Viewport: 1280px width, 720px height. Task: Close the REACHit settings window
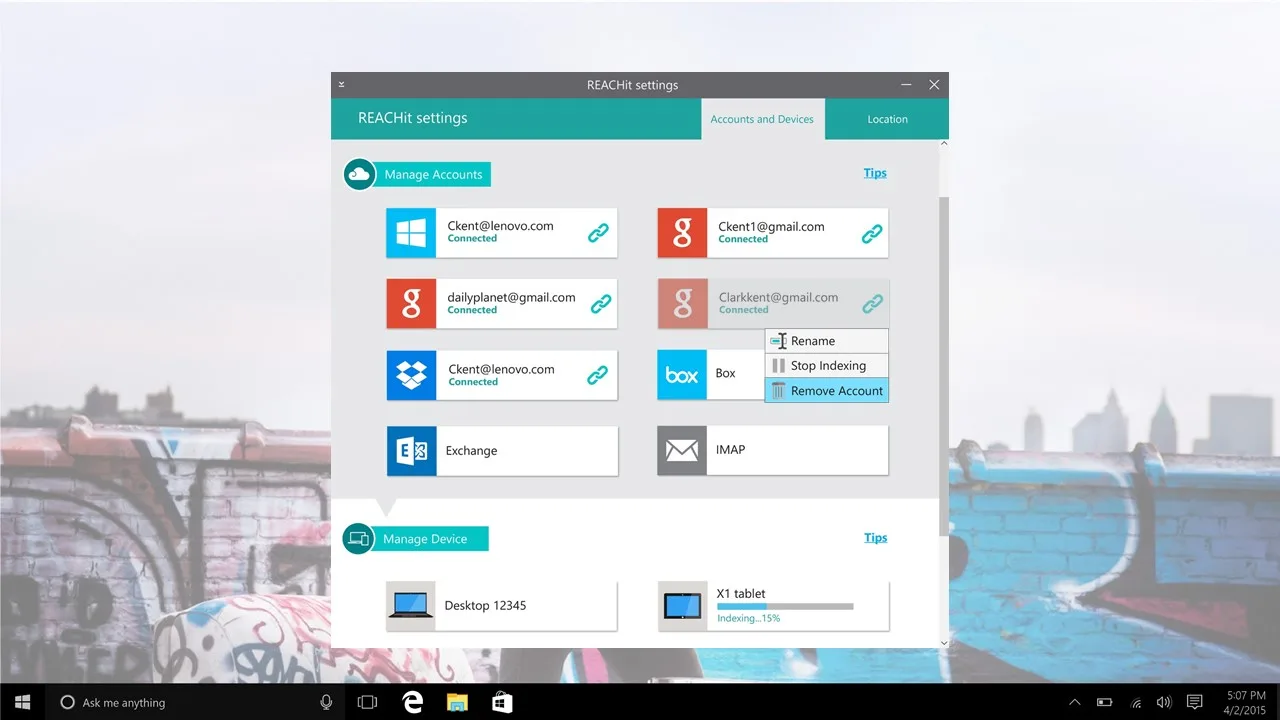(x=934, y=85)
